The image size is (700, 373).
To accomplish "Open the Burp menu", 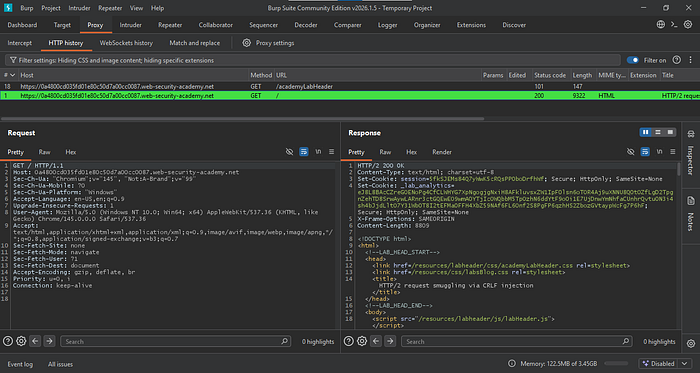I will (x=27, y=8).
